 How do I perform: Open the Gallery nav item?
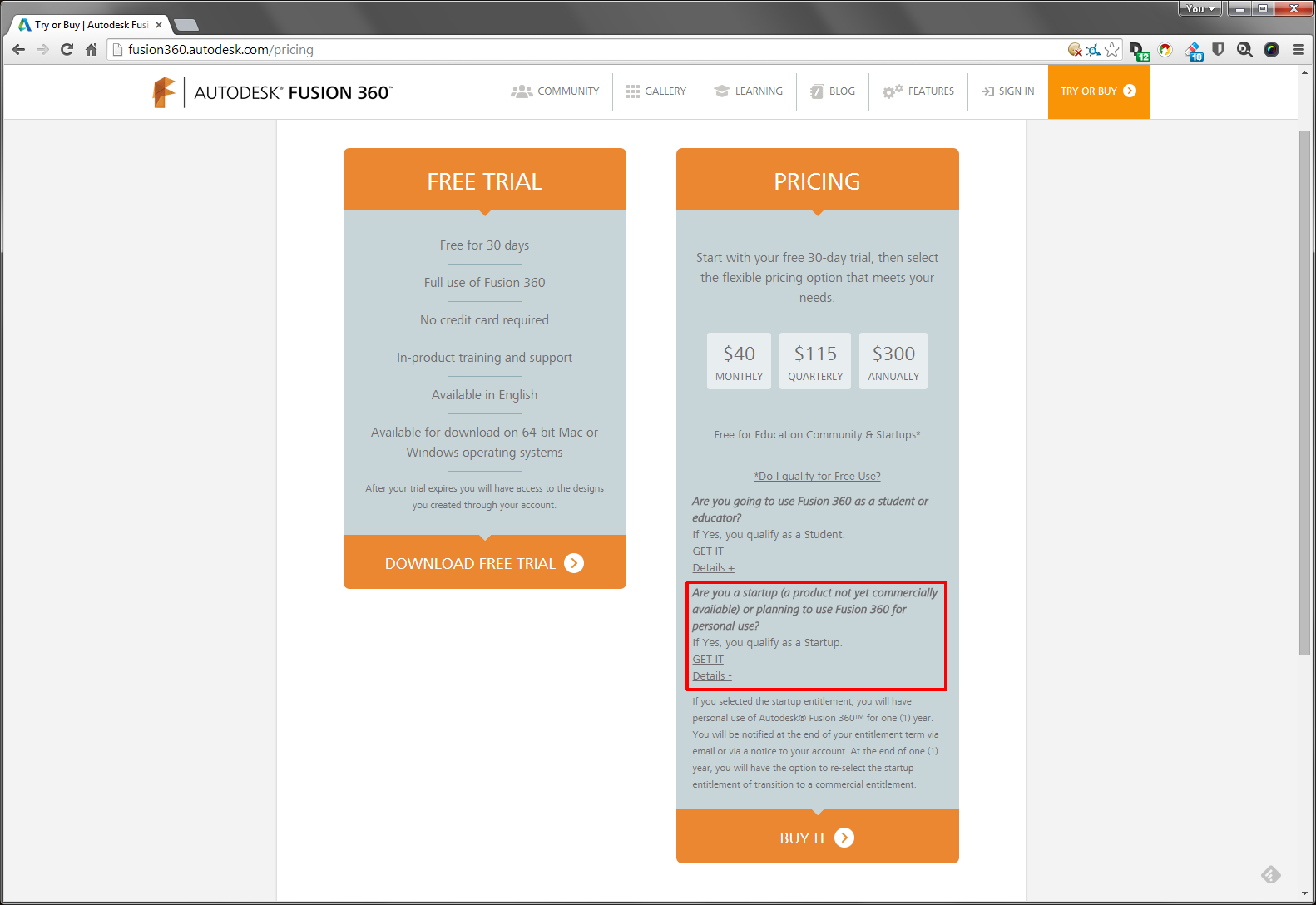[656, 91]
